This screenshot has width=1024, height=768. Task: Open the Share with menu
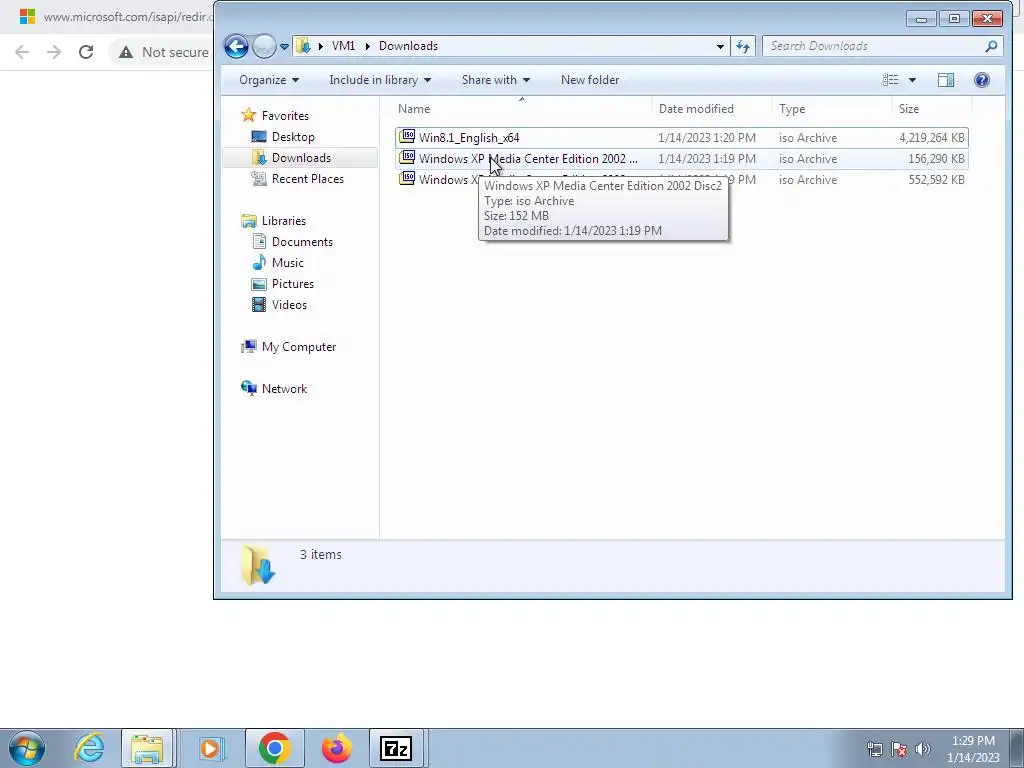point(496,80)
